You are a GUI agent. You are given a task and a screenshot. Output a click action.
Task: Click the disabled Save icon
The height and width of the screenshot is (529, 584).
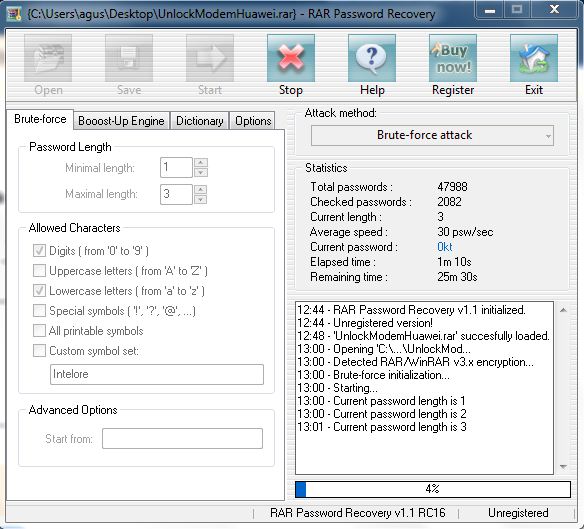[129, 58]
